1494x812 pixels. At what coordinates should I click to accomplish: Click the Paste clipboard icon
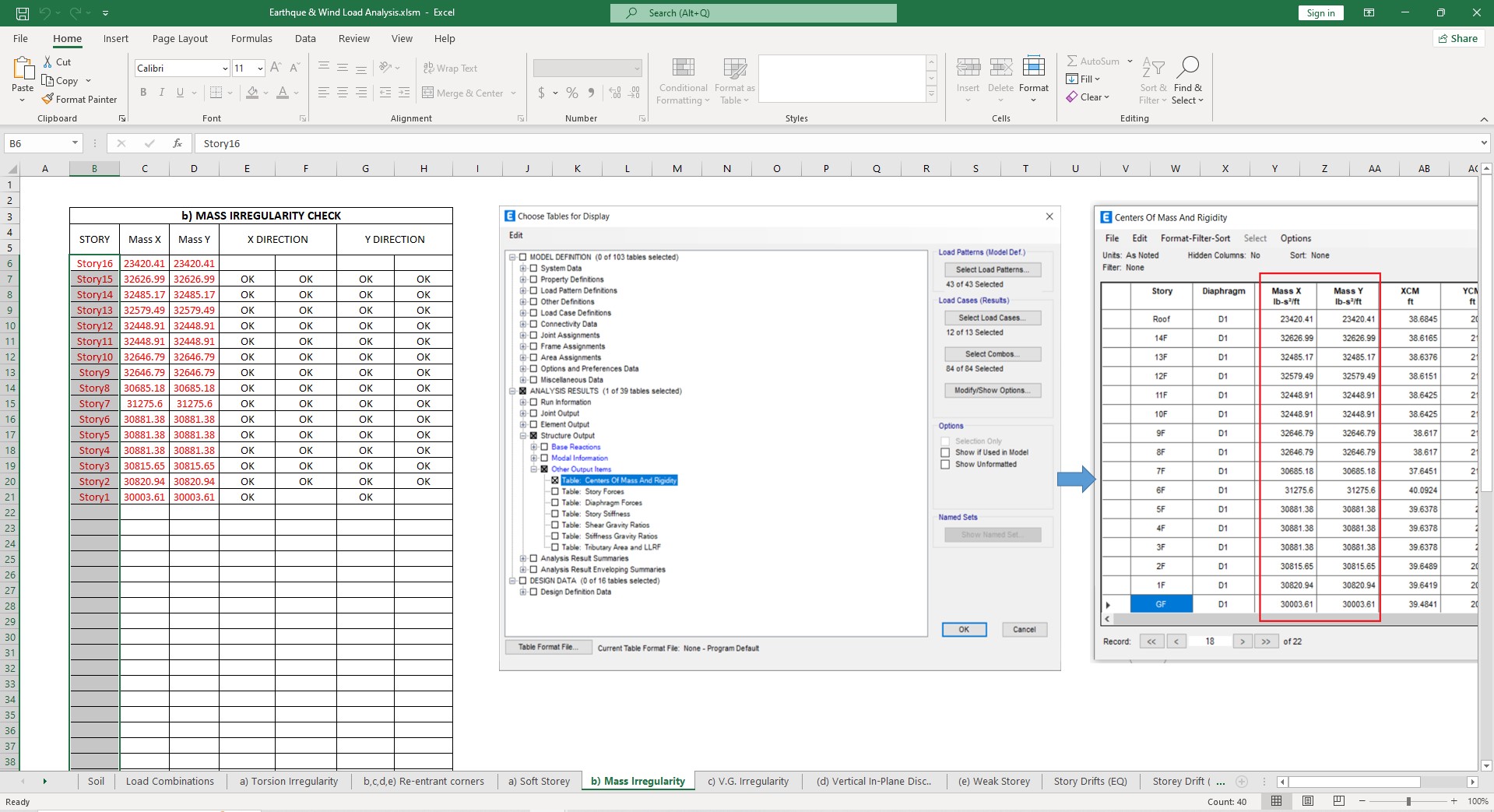(x=23, y=70)
